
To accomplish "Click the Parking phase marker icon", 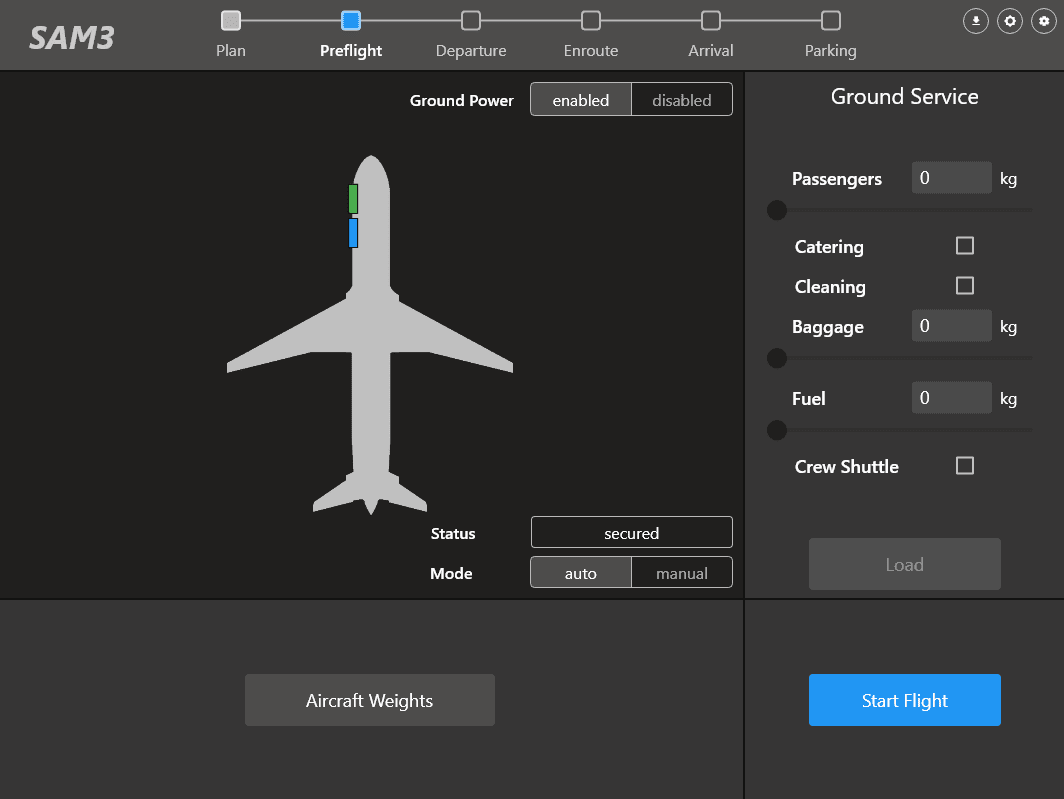I will click(x=830, y=18).
